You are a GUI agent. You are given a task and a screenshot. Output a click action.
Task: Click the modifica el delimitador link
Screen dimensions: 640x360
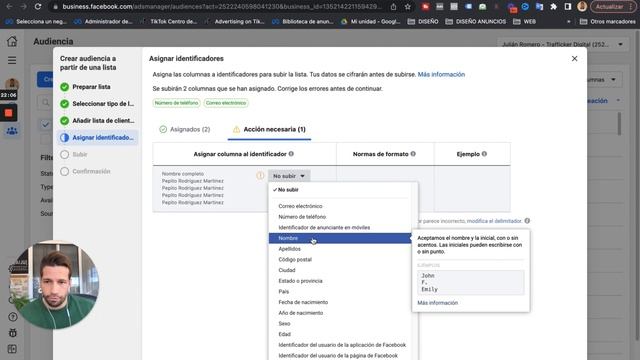494,221
